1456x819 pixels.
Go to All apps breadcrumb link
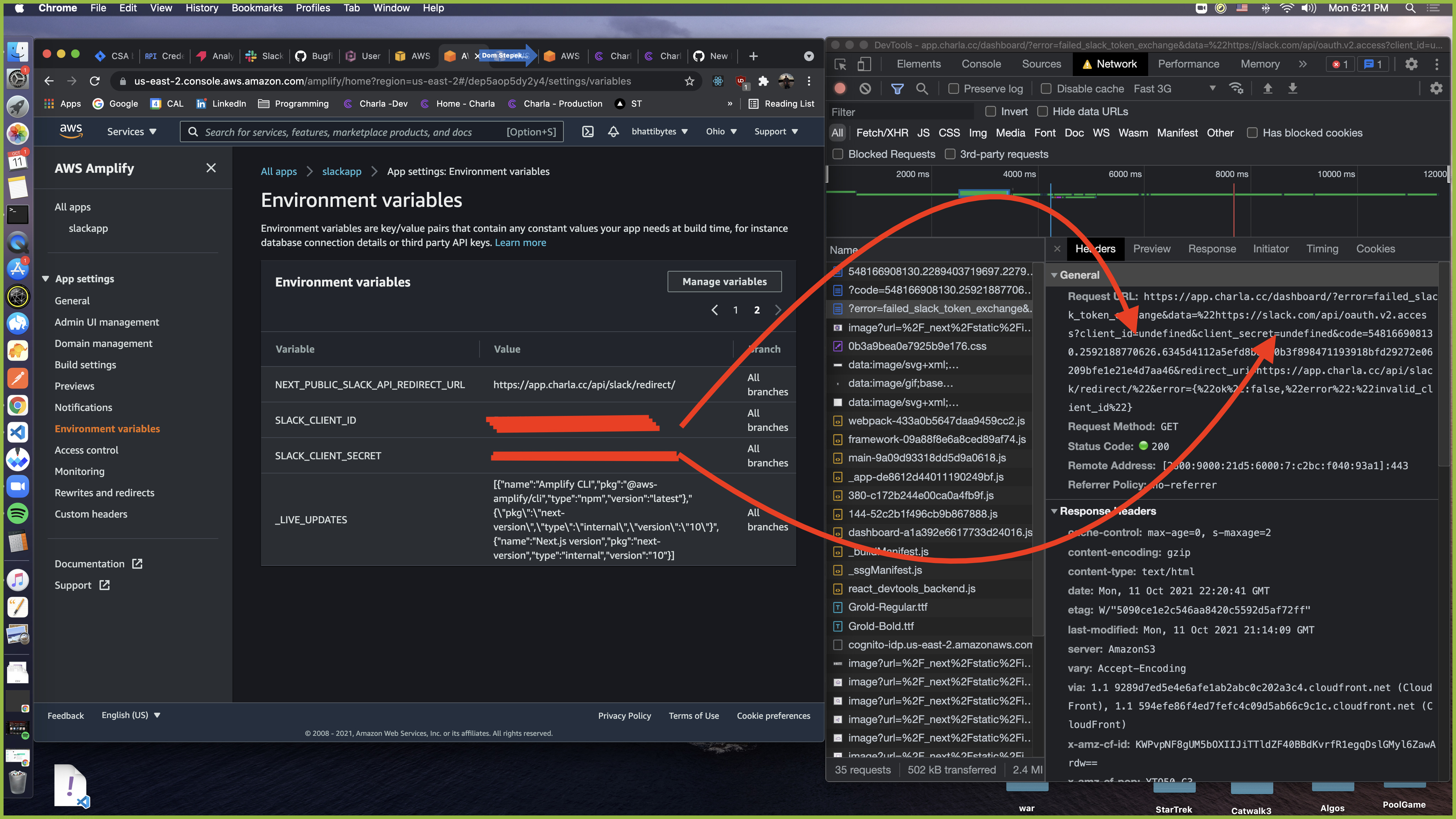click(x=278, y=171)
